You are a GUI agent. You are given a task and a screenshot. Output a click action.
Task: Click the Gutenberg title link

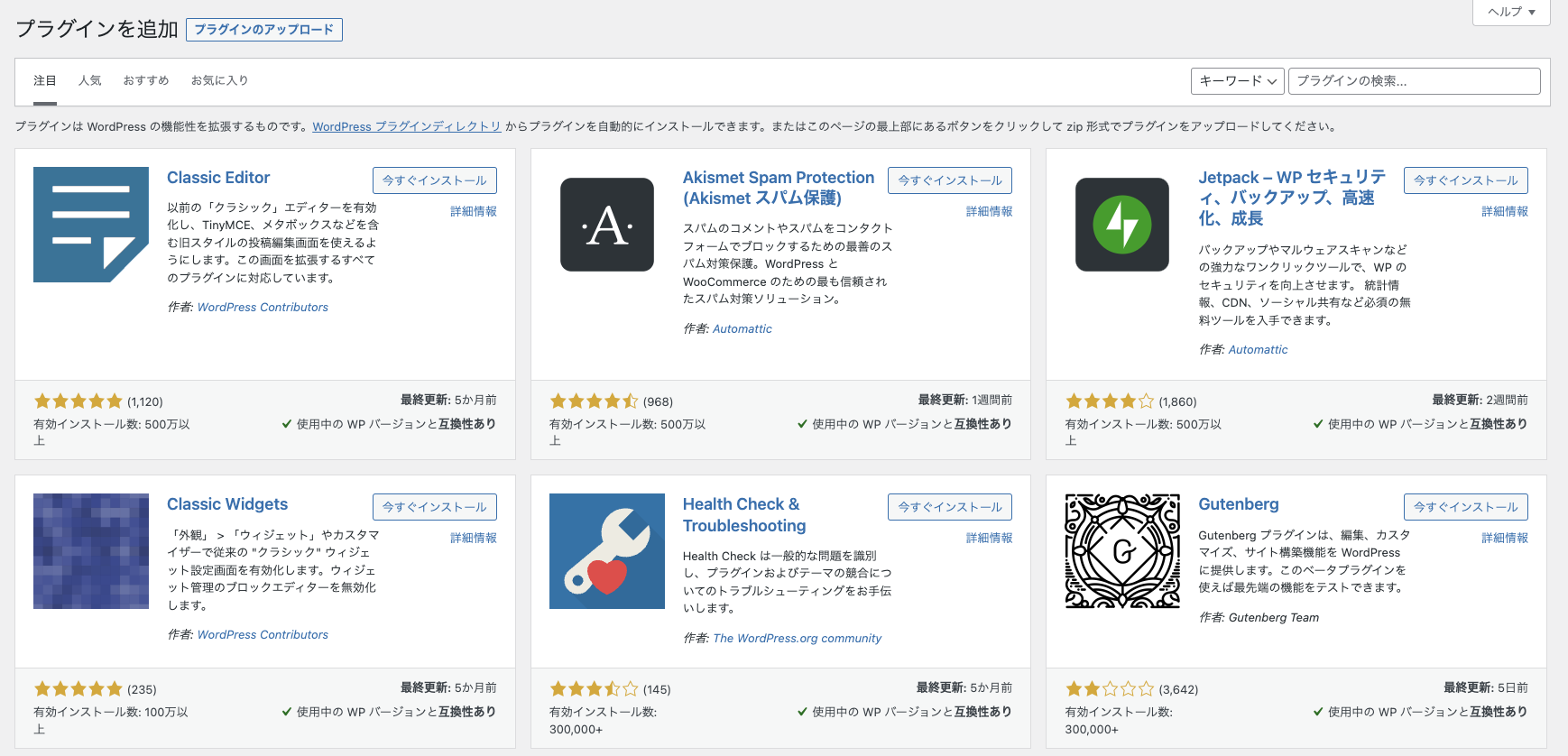point(1239,504)
